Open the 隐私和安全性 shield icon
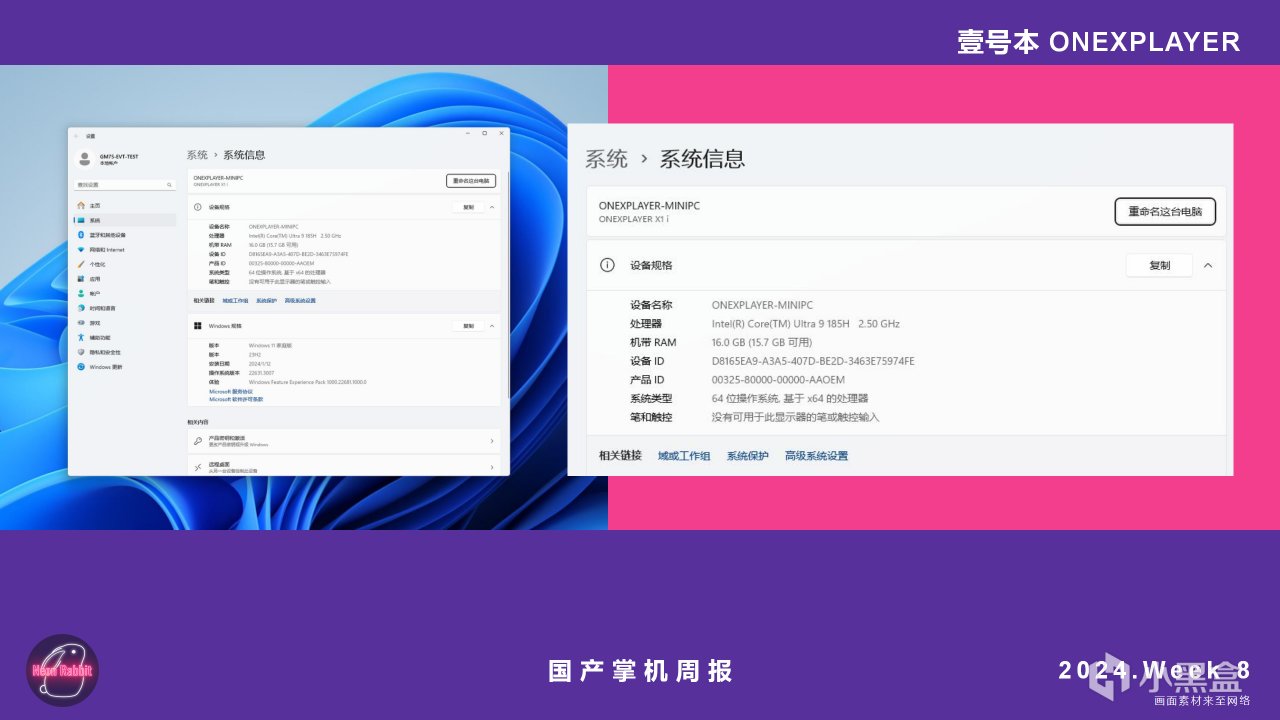 click(81, 352)
